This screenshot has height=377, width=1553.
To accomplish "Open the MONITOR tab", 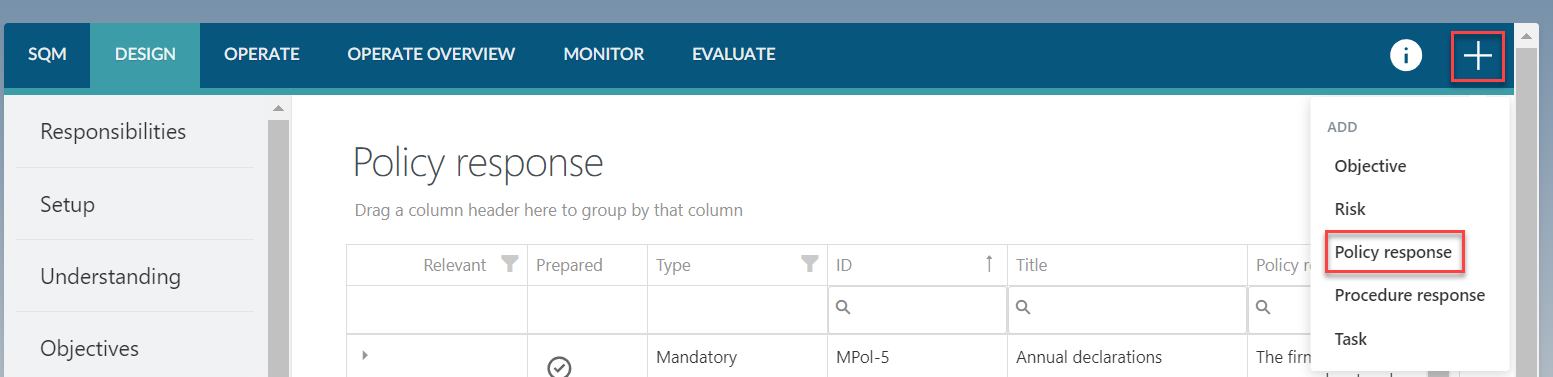I will coord(604,54).
